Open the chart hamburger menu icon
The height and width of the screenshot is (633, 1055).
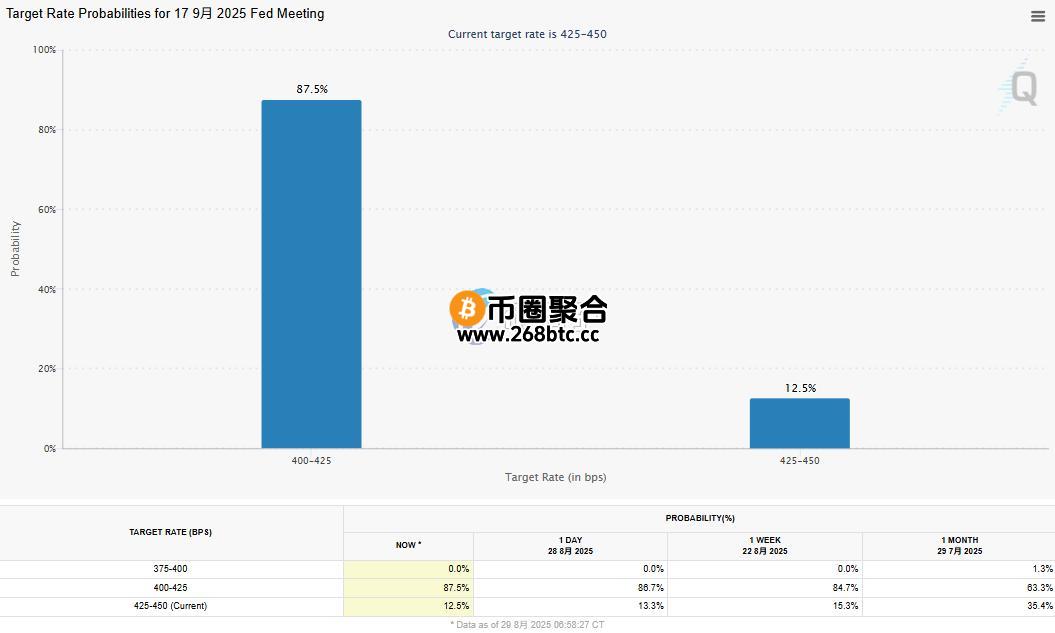(x=1038, y=16)
